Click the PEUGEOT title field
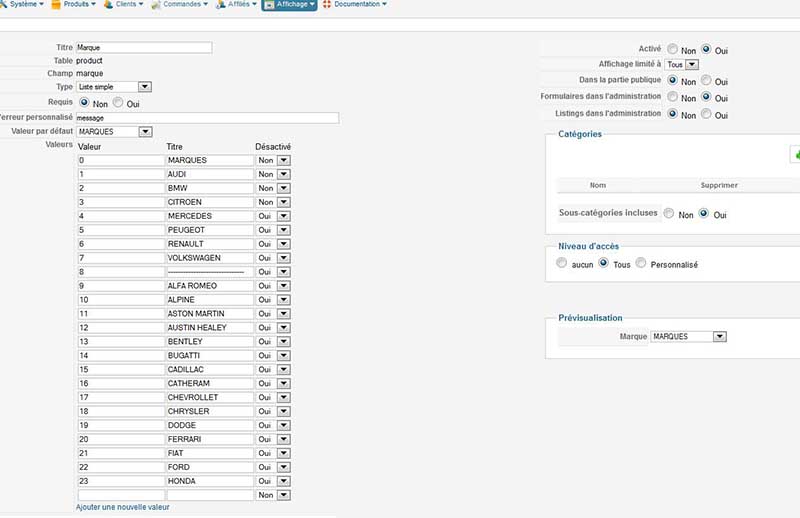The height and width of the screenshot is (518, 800). click(x=210, y=230)
